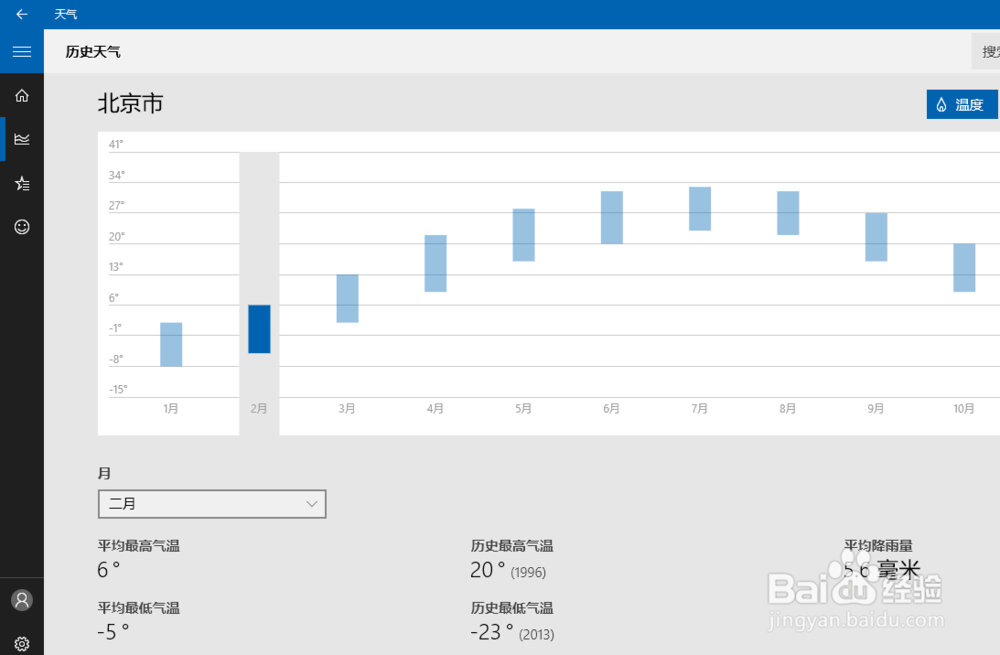Select the historical weather waves icon
Image resolution: width=1000 pixels, height=655 pixels.
coord(21,139)
